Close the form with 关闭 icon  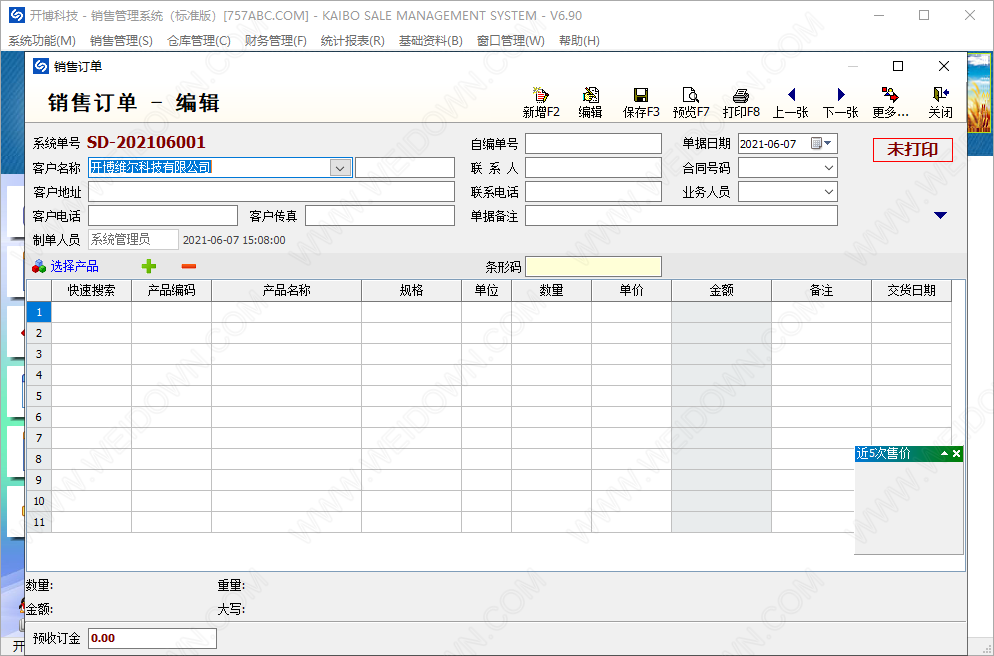tap(940, 102)
